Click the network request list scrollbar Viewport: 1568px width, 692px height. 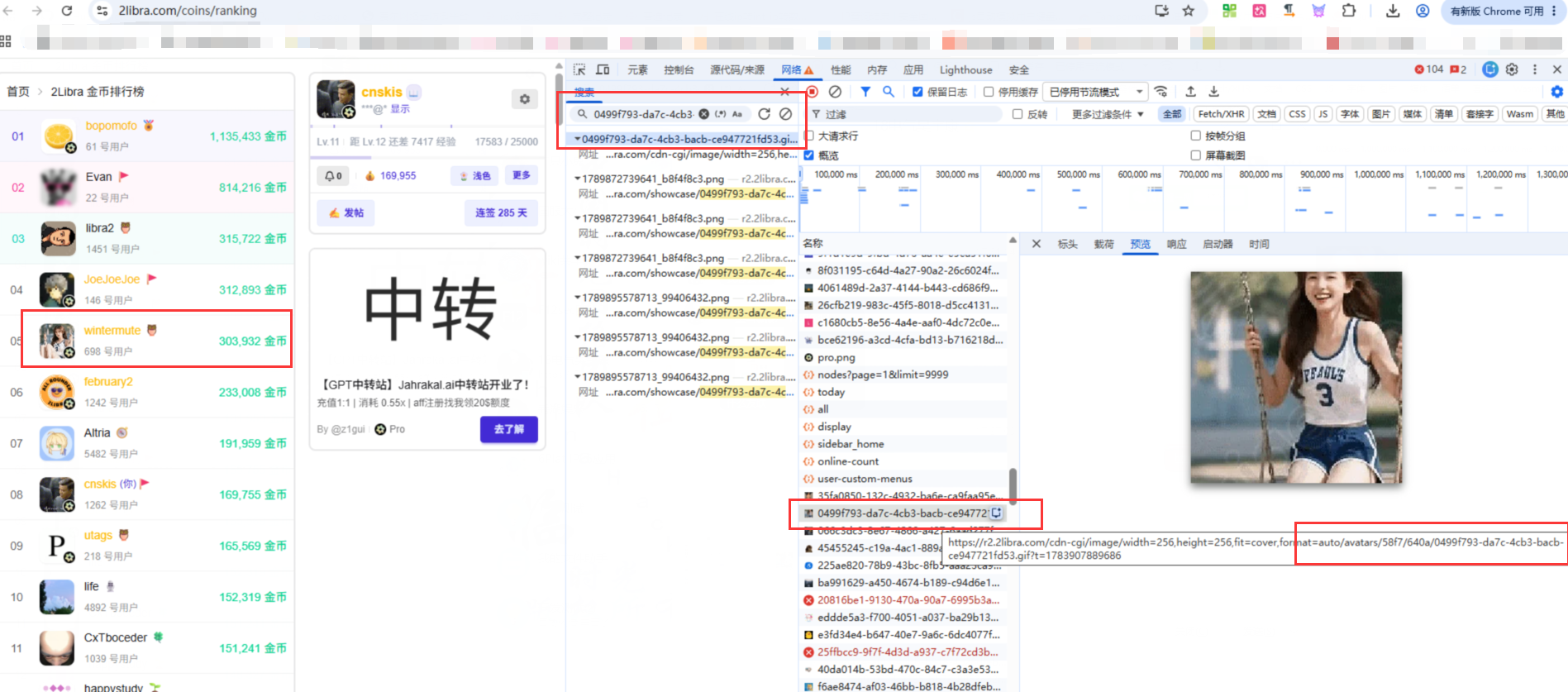pyautogui.click(x=1013, y=485)
